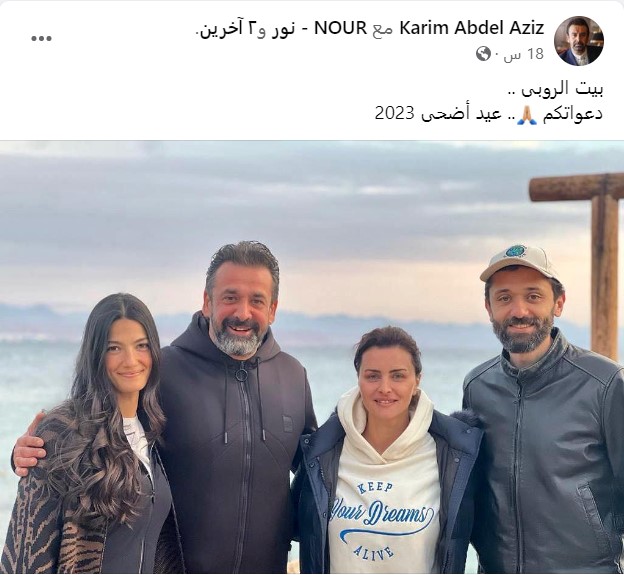The height and width of the screenshot is (575, 624).
Task: Open the 18 س post timestamp
Action: click(524, 54)
